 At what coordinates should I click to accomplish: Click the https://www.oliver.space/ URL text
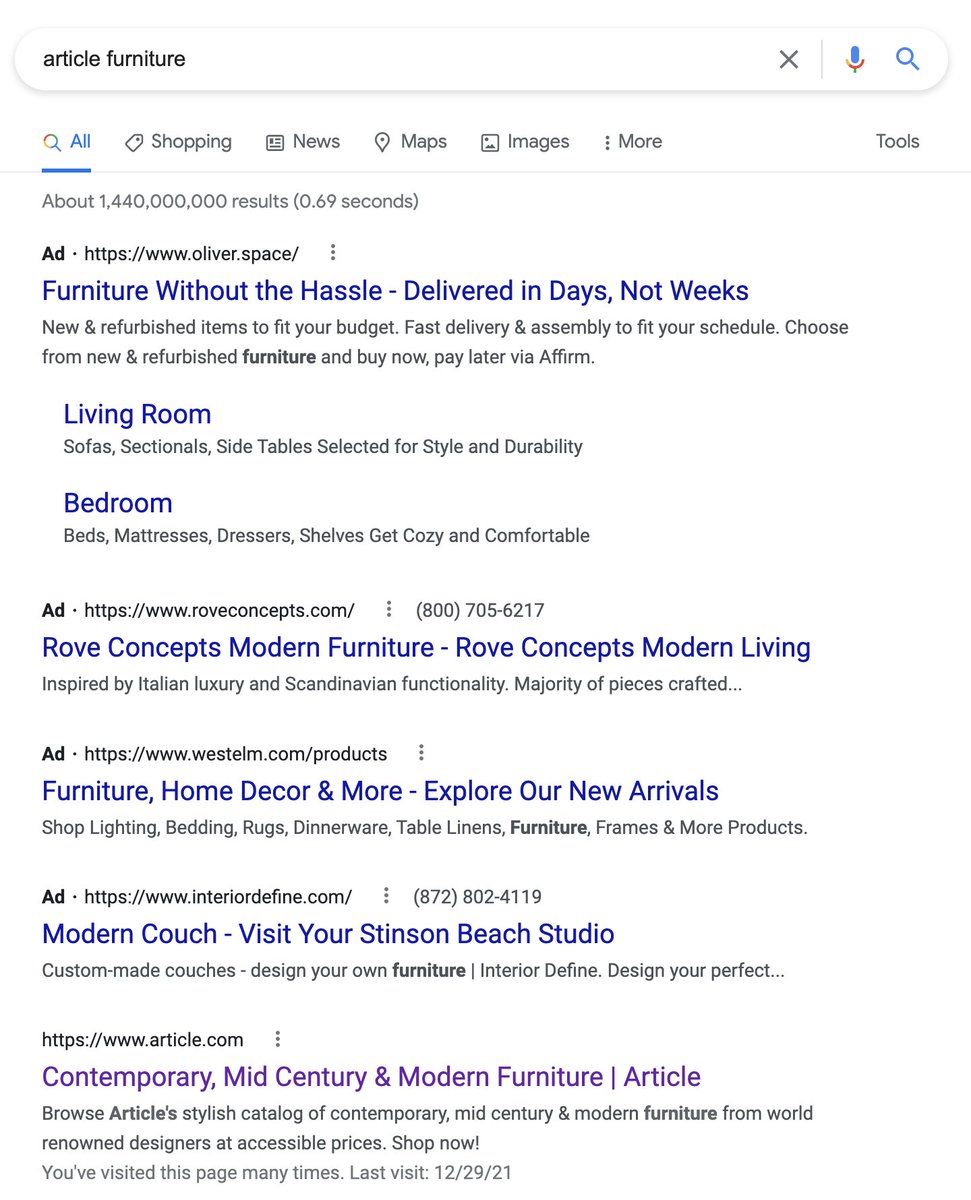[x=191, y=254]
